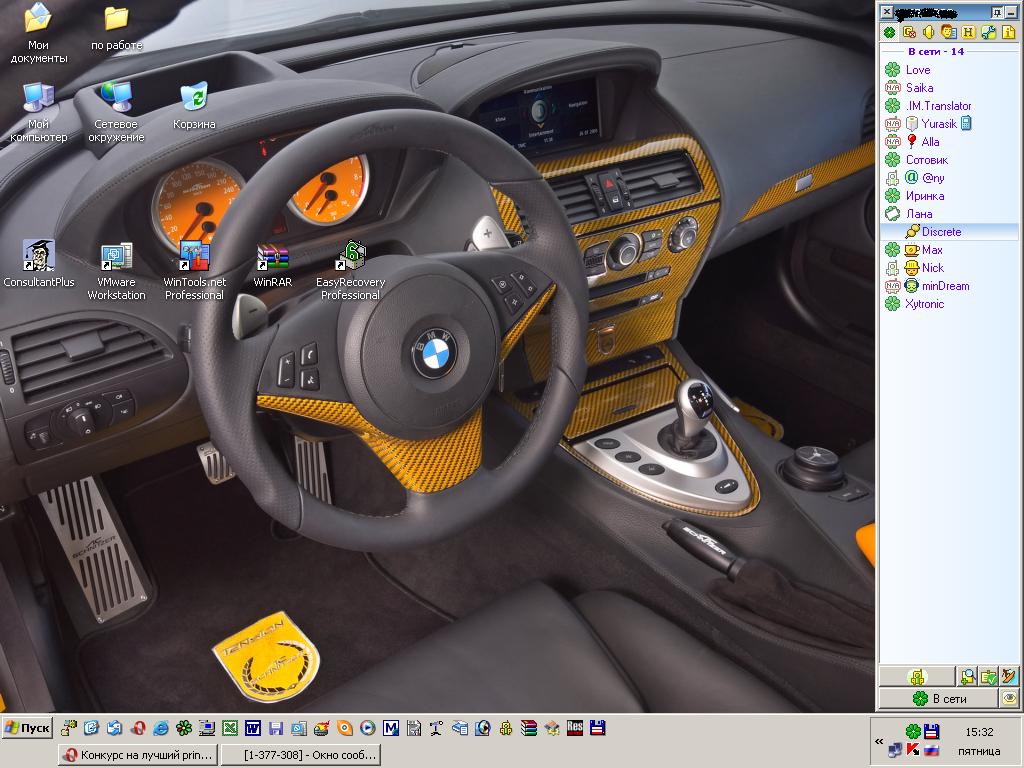This screenshot has width=1024, height=768.
Task: Click the find/add contacts magnifier button
Action: click(x=968, y=677)
